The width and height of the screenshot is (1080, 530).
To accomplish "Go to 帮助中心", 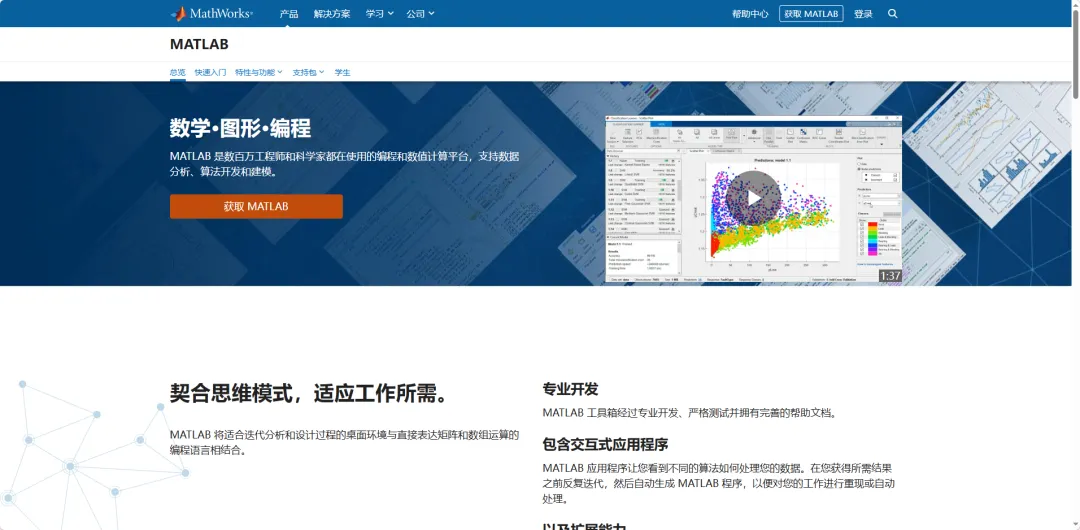I will 750,14.
